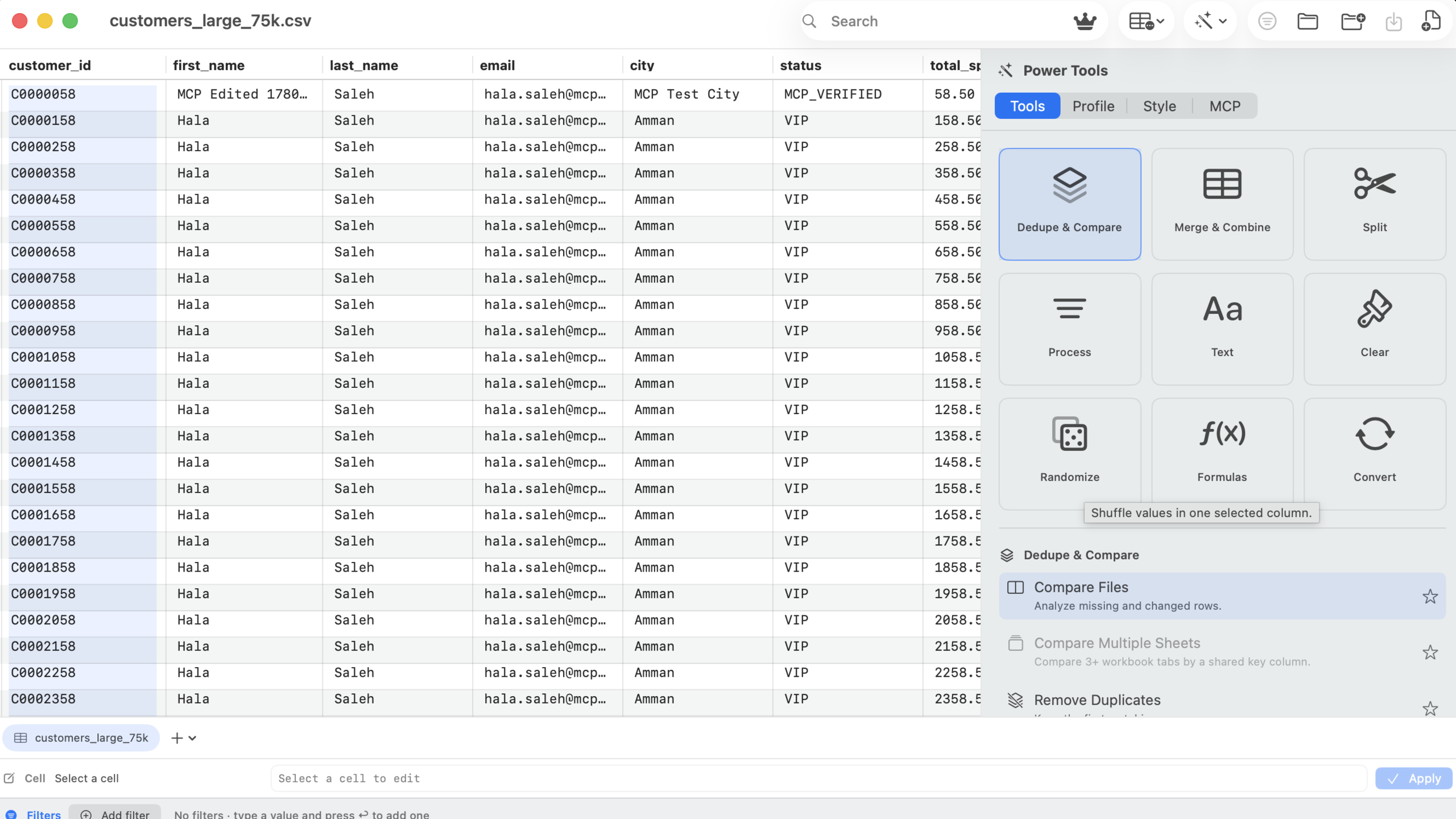Open the Dedupe & Compare tool tile

pos(1069,204)
